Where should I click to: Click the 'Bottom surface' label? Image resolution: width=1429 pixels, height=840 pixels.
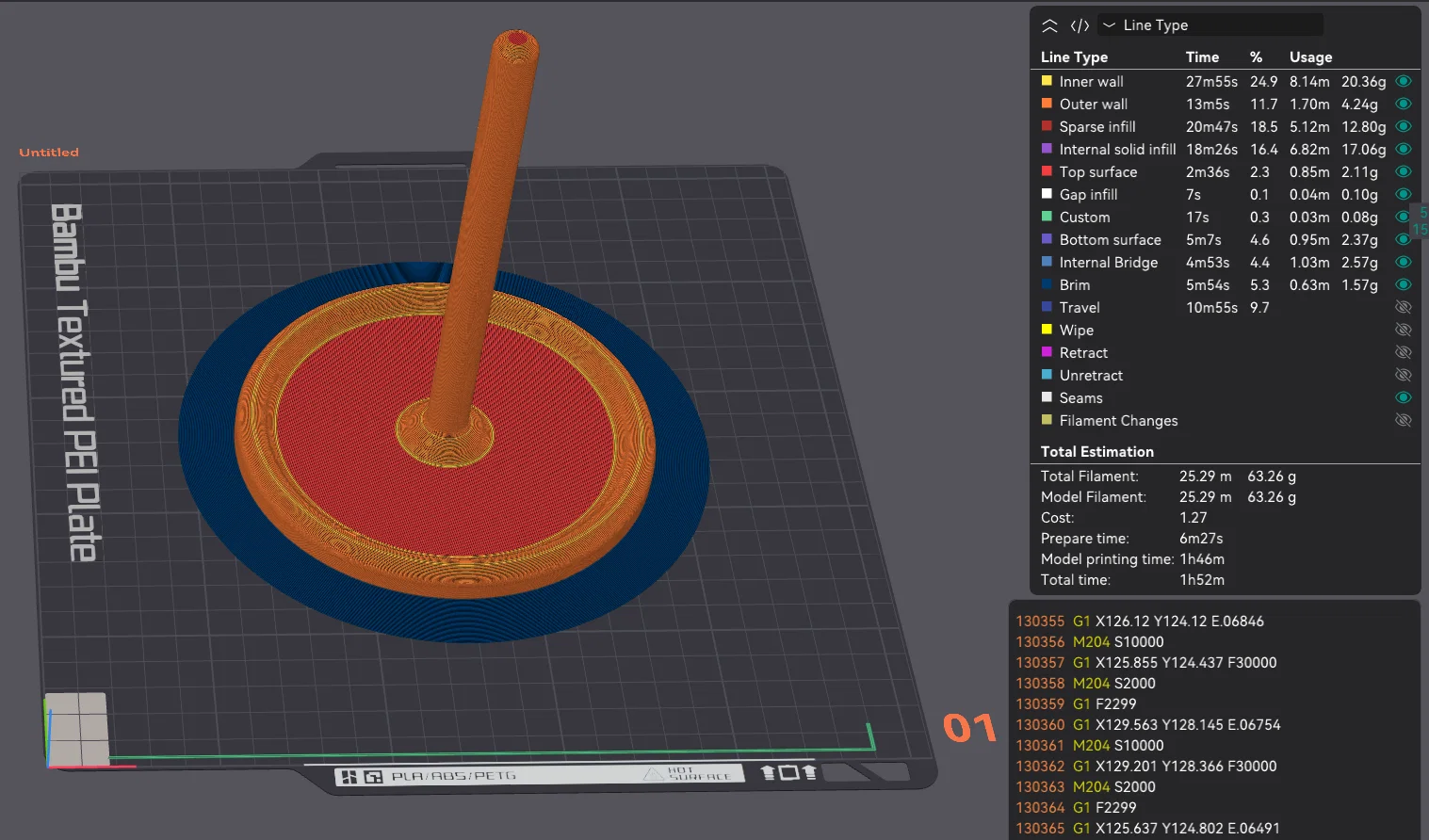(x=1111, y=240)
